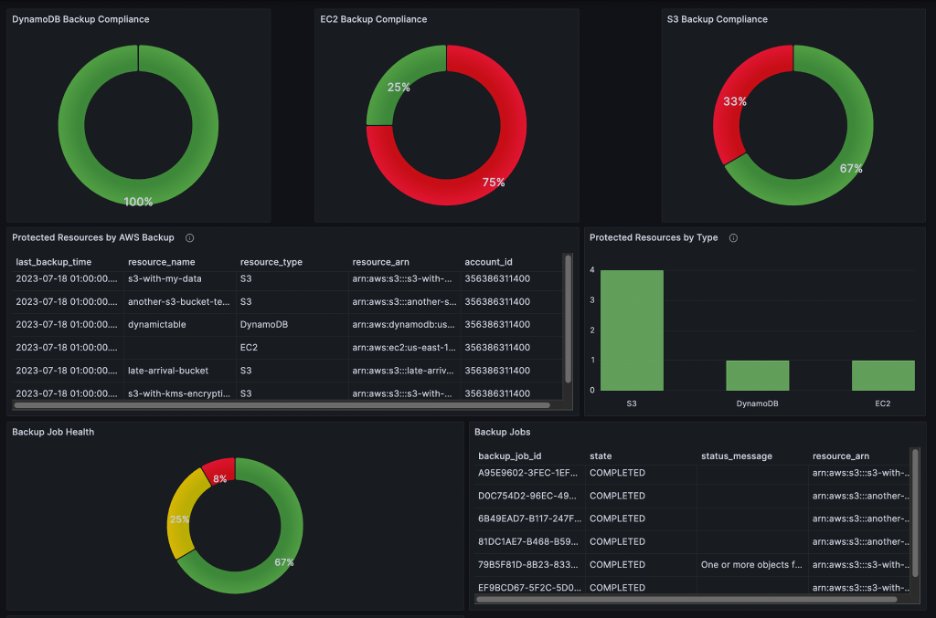Open Backup Jobs panel title
The width and height of the screenshot is (936, 618).
(502, 432)
